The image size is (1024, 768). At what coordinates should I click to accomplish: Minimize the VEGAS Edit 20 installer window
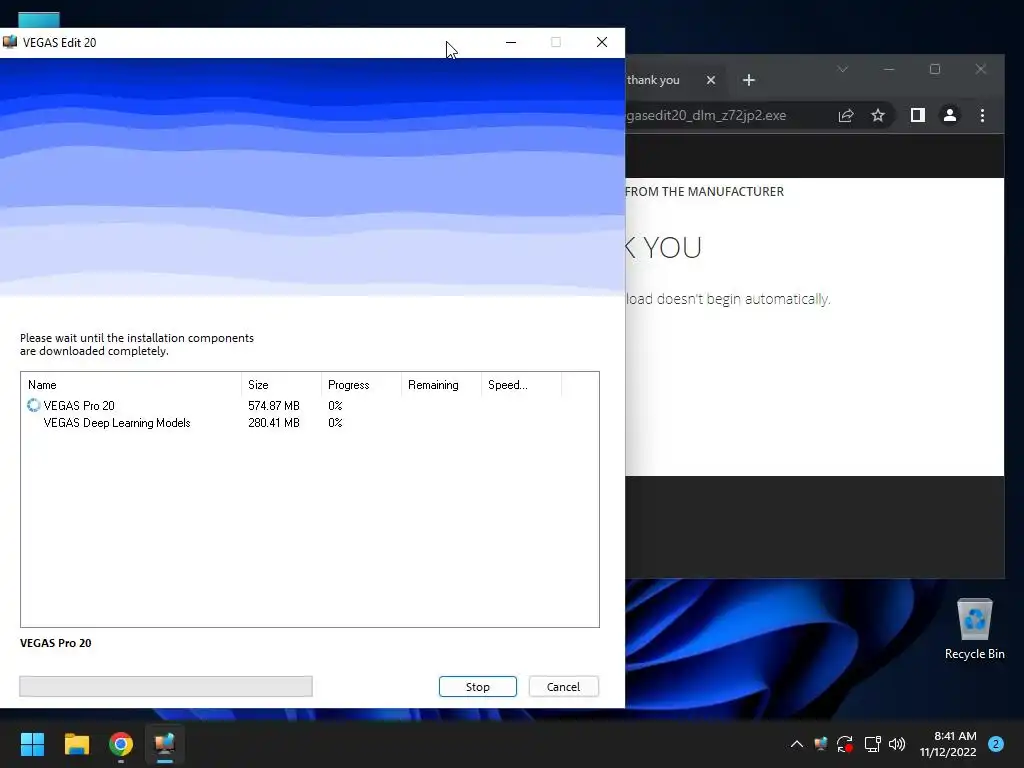511,42
